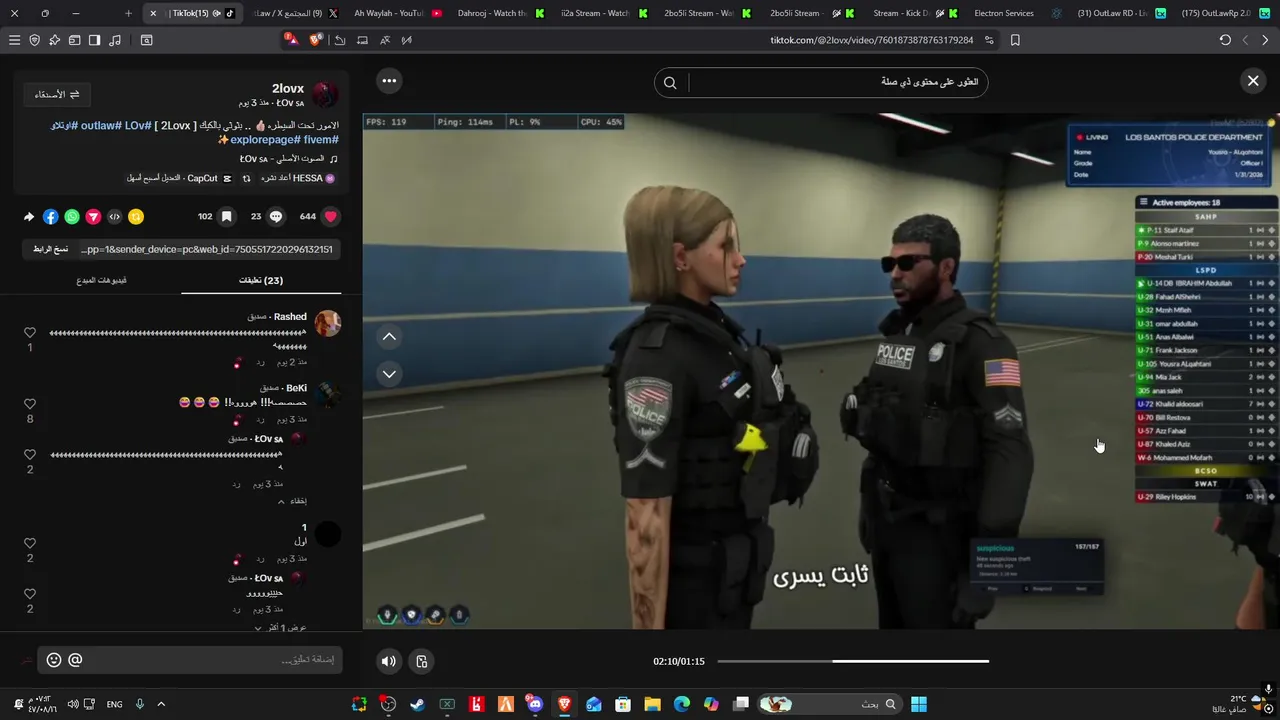The image size is (1280, 720).
Task: Switch to the creator videos tab
Action: pos(101,280)
